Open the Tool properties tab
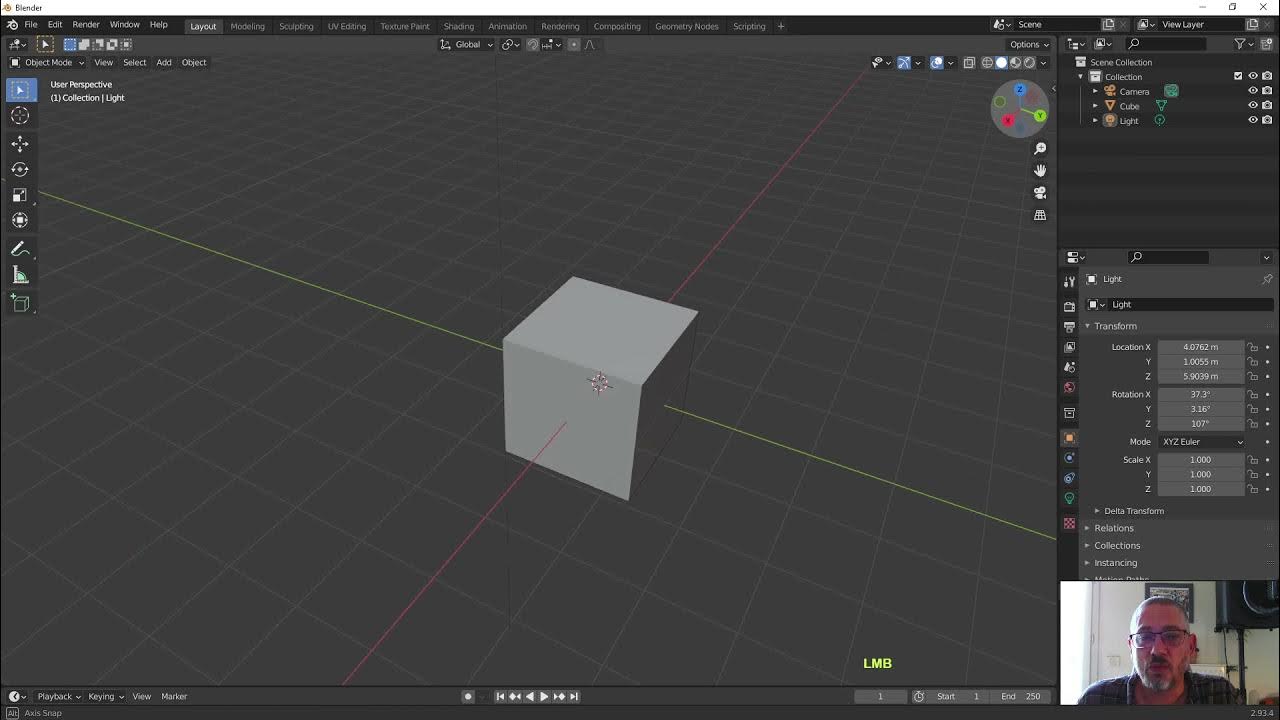The height and width of the screenshot is (720, 1280). 1069,281
